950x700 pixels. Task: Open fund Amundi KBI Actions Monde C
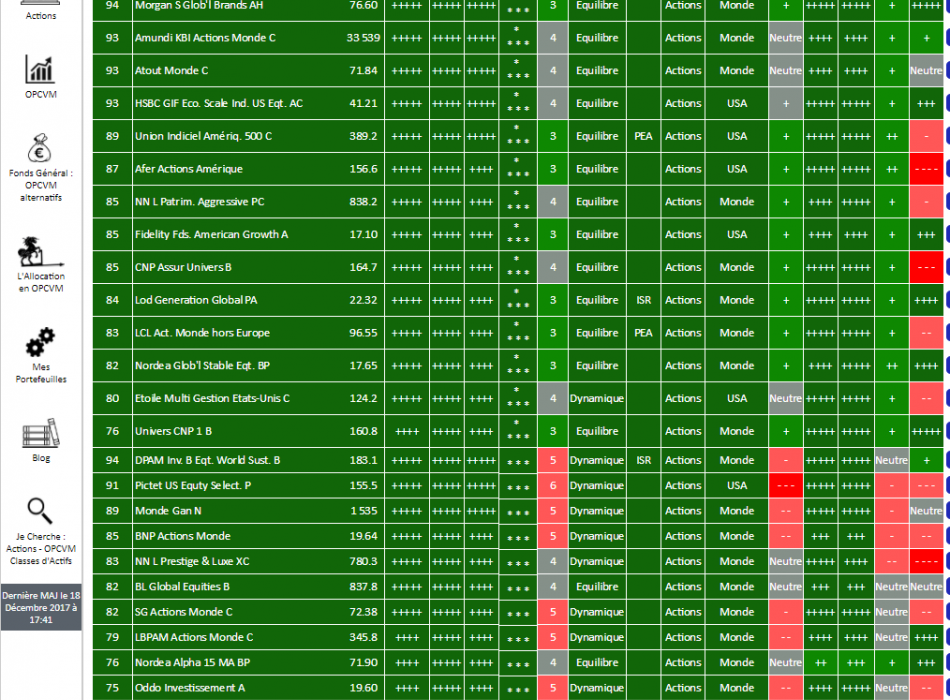coord(205,38)
